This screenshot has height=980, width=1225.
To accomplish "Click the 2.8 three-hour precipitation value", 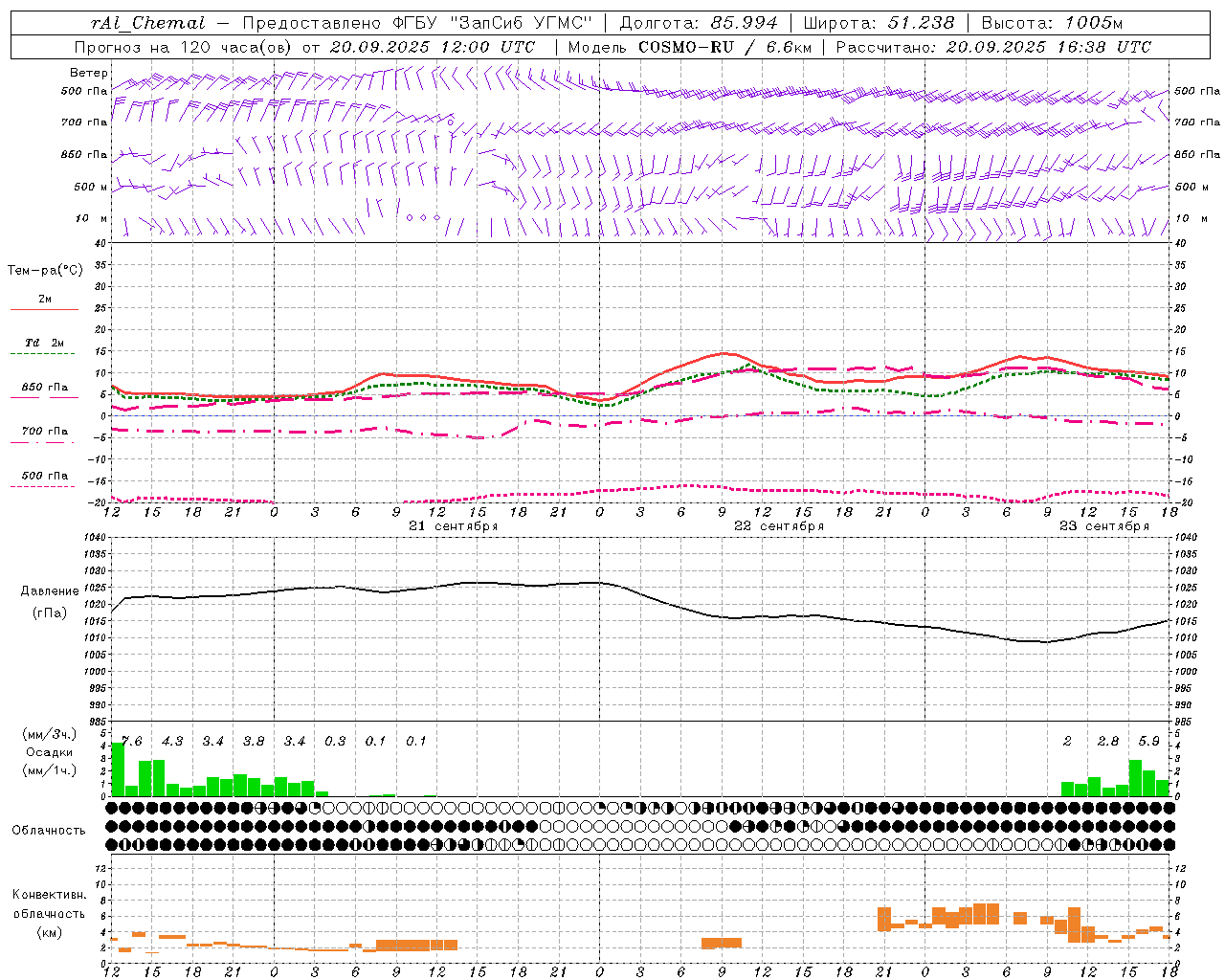I will click(x=1108, y=742).
